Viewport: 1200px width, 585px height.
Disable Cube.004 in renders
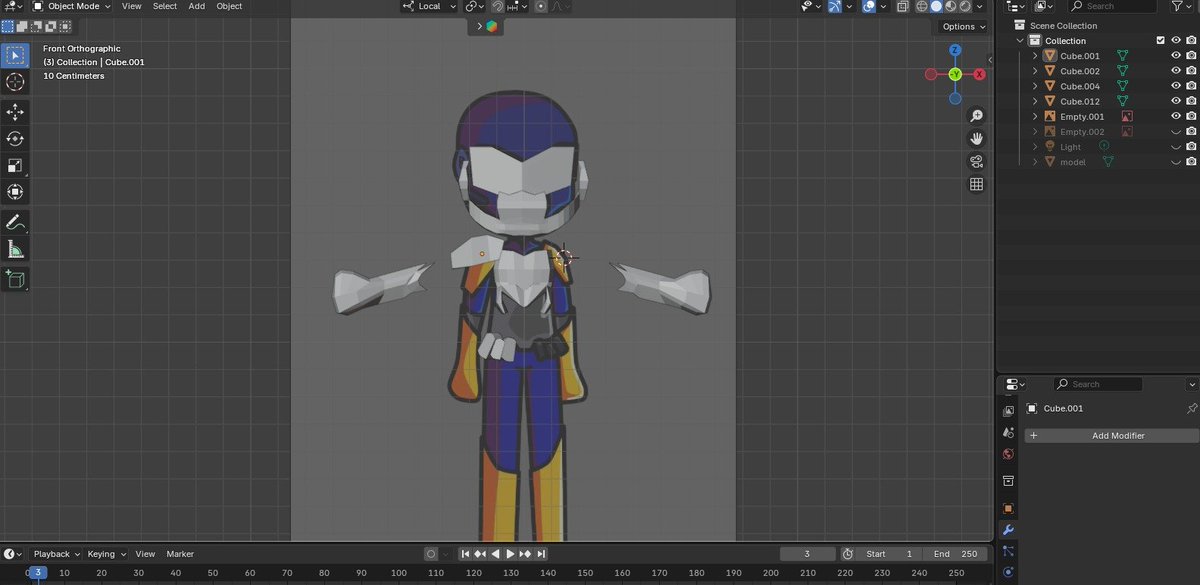click(1191, 86)
